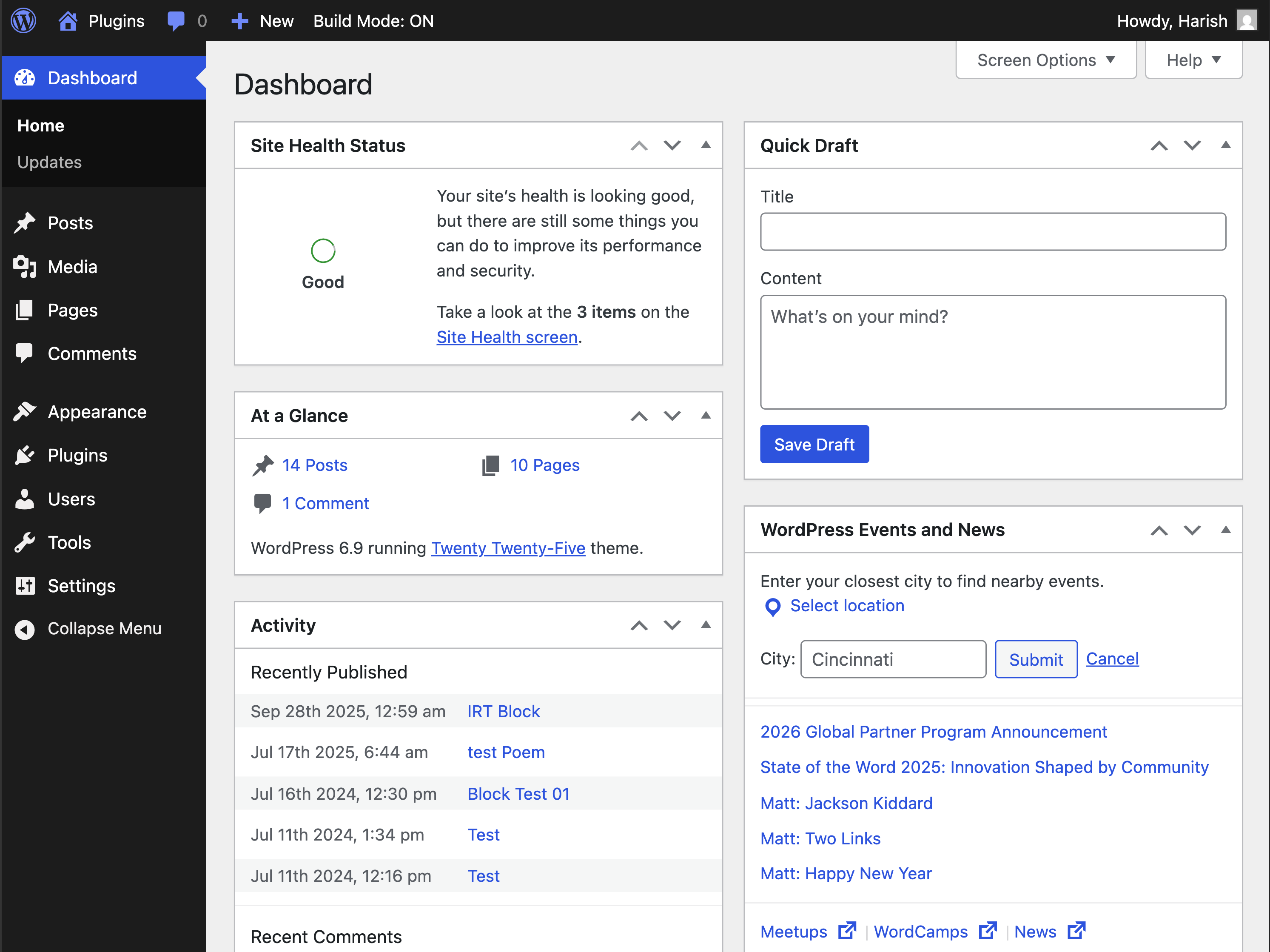Screen dimensions: 1270x952
Task: Open Meetups via its external link icon
Action: tap(846, 930)
